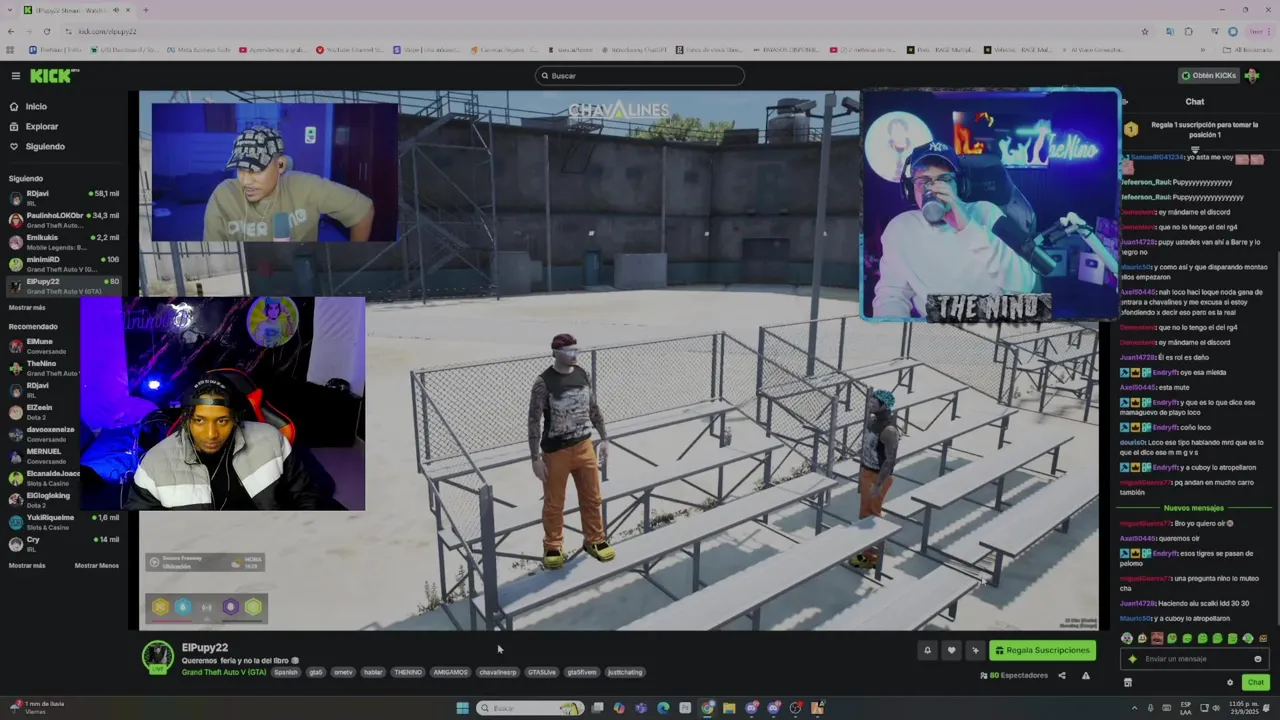
Task: Select the AMIGAMOS stream tag
Action: point(451,672)
